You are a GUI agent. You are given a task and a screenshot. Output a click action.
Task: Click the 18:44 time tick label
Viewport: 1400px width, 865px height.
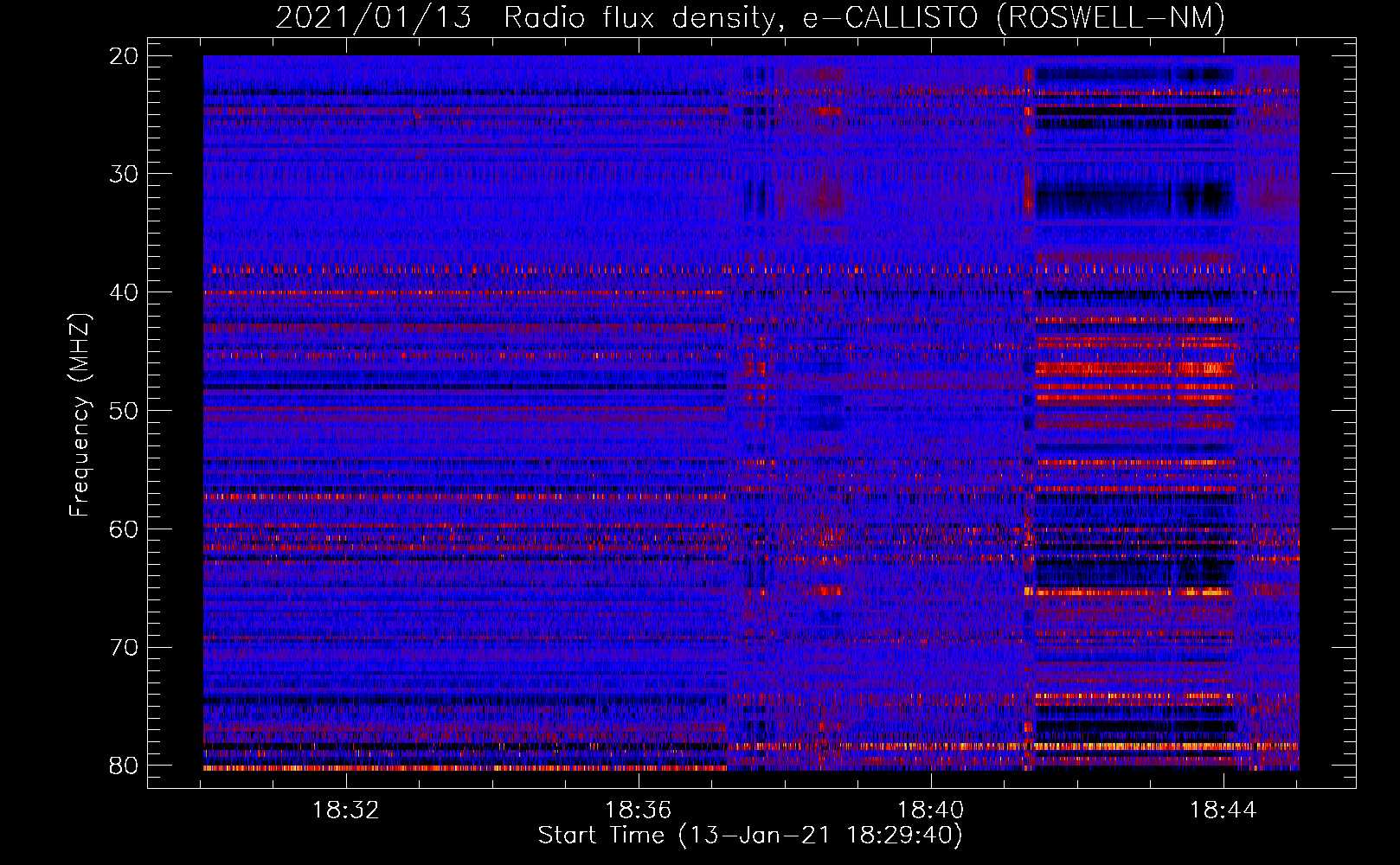(1223, 811)
